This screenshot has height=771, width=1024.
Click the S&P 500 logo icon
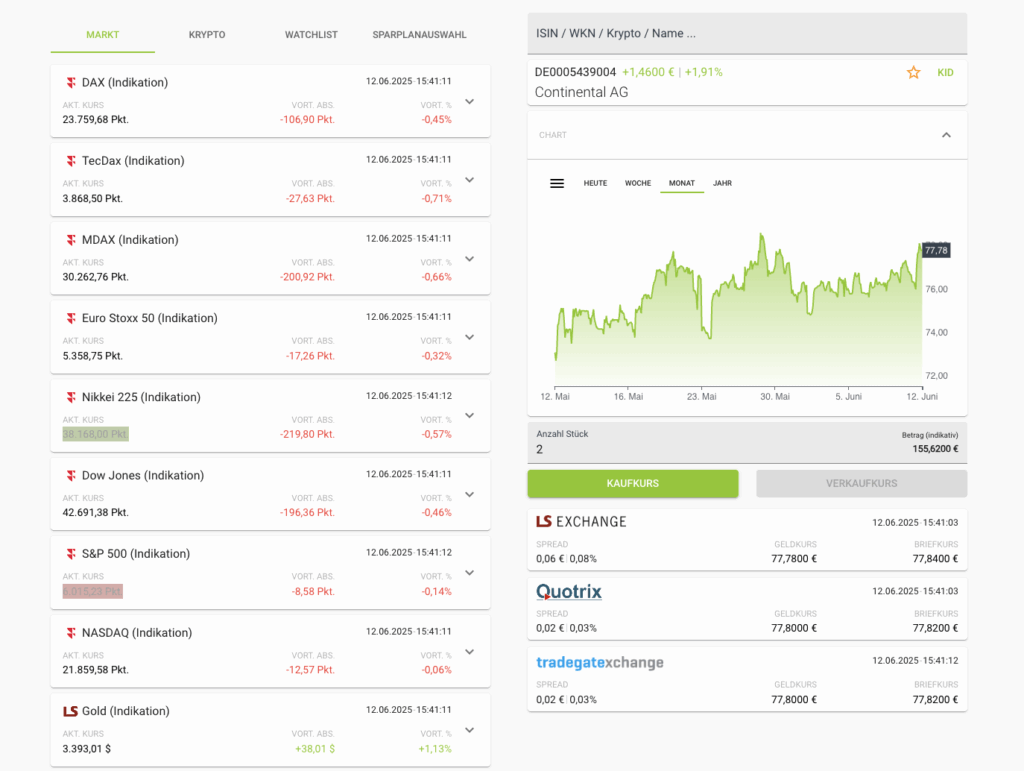coord(71,554)
